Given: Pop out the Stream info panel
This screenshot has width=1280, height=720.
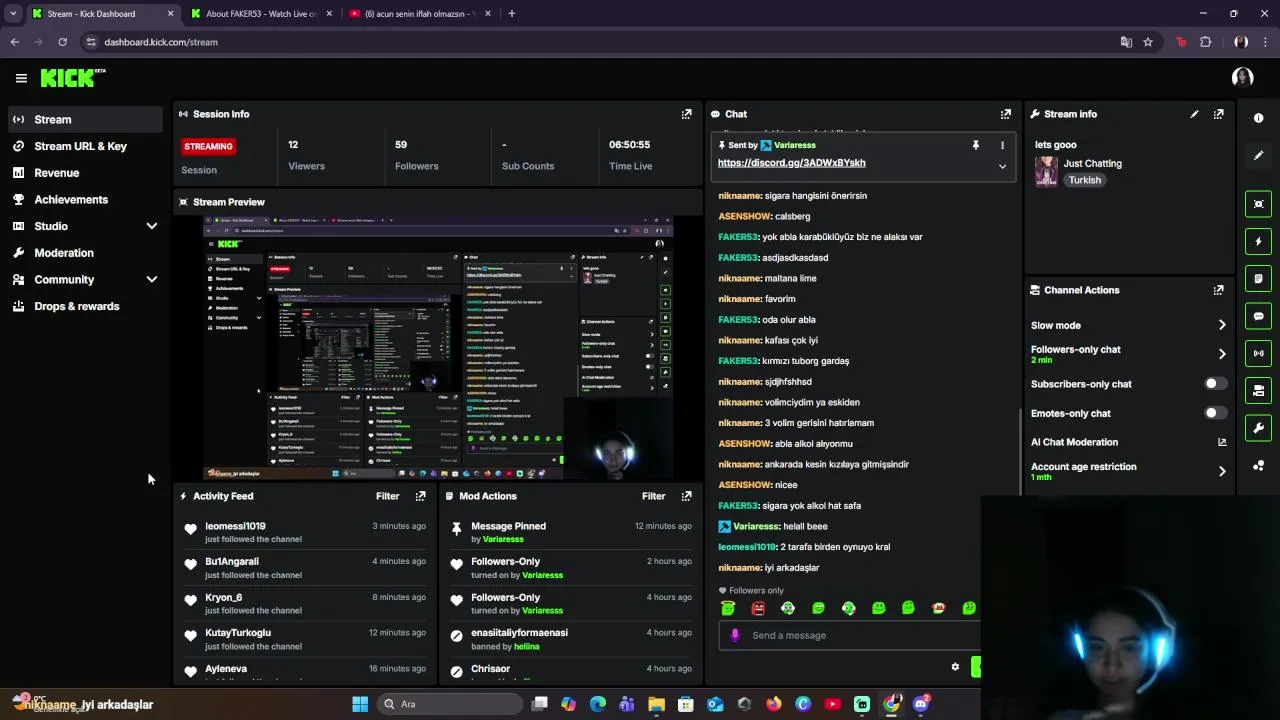Looking at the screenshot, I should [1218, 114].
